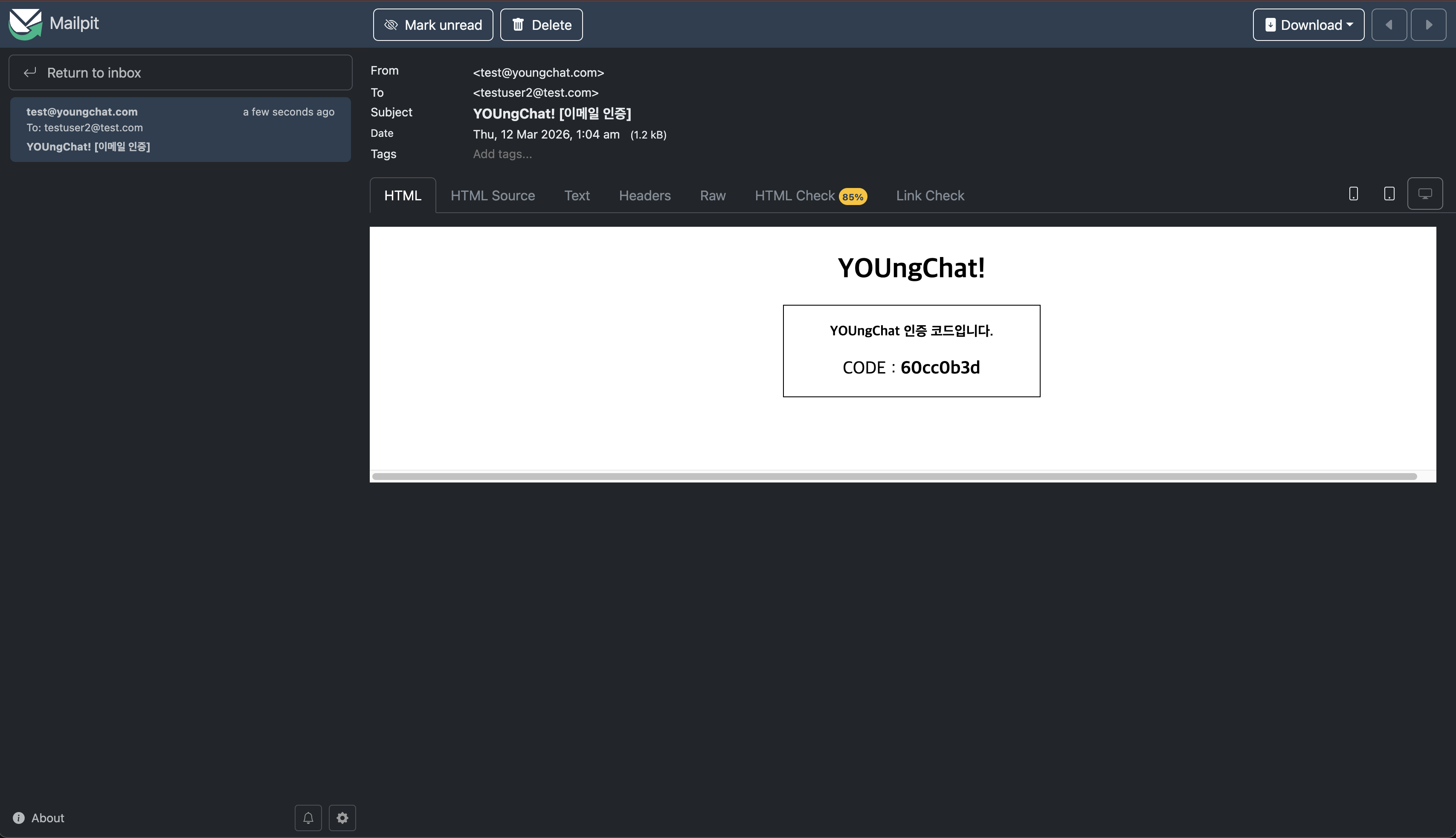Click Return to inbox button
Viewport: 1456px width, 838px height.
click(180, 72)
